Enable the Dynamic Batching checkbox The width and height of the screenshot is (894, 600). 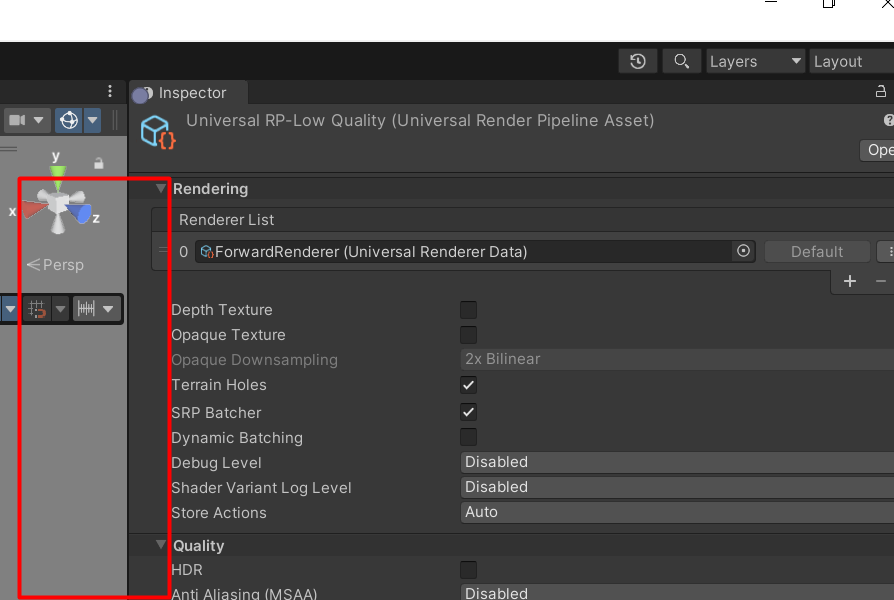pyautogui.click(x=469, y=437)
